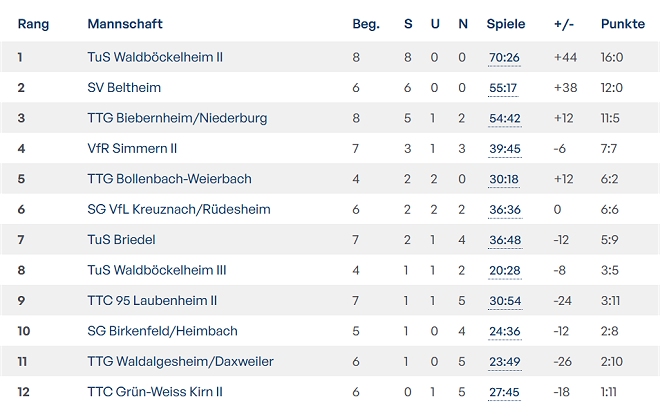This screenshot has height=417, width=660.
Task: Click the 39:45 games score
Action: point(504,148)
